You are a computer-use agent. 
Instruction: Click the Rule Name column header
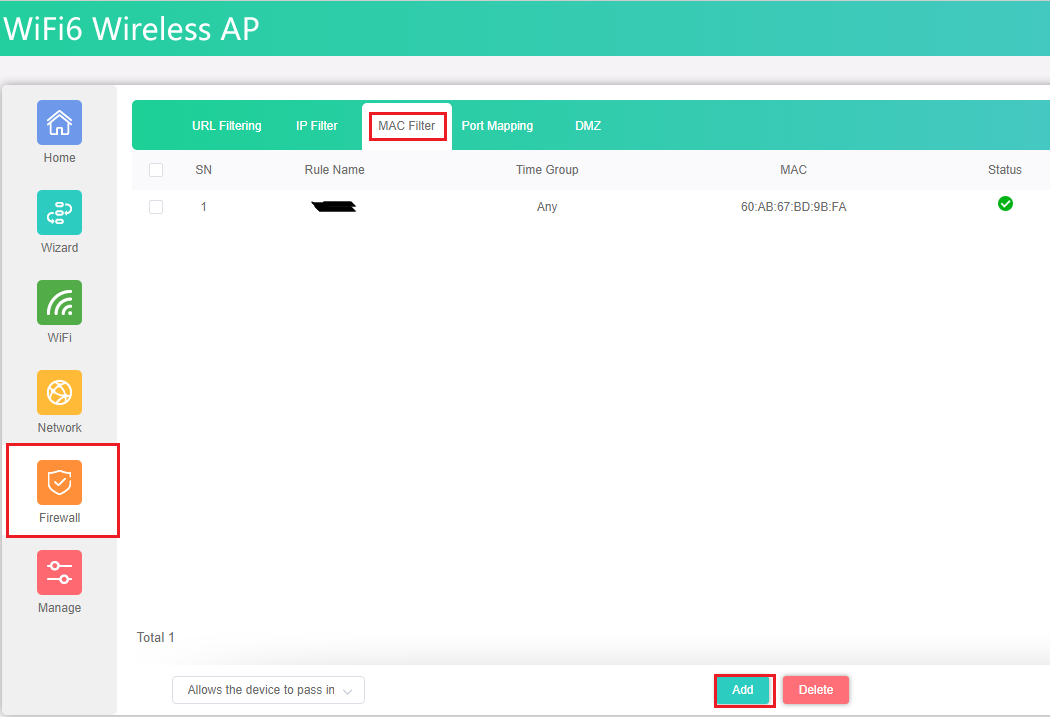click(x=334, y=170)
